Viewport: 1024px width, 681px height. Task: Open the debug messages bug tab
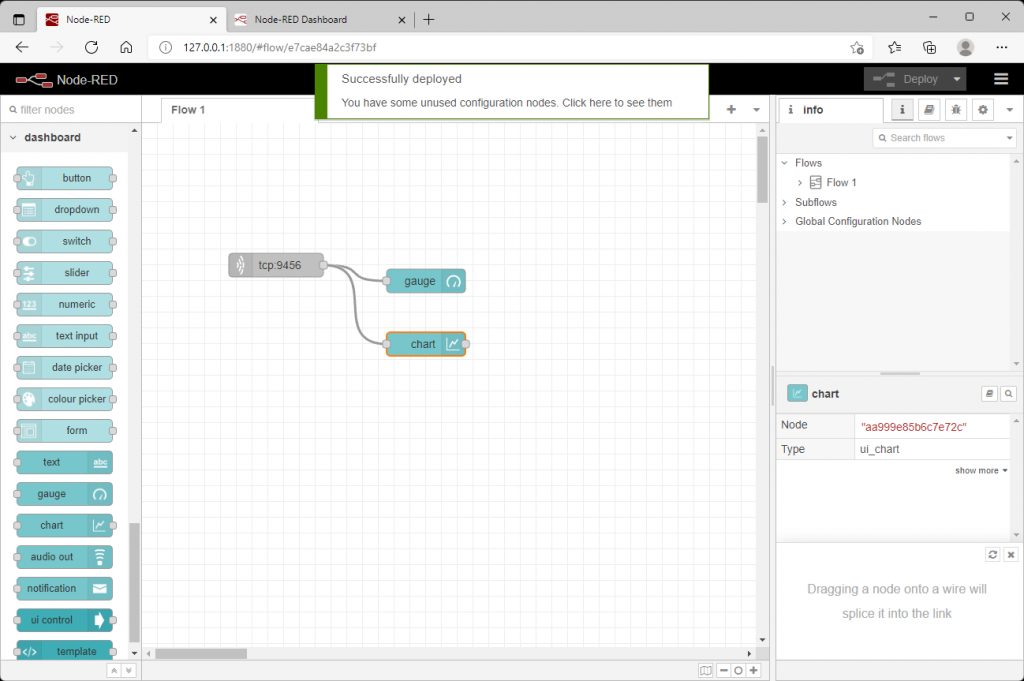[955, 110]
